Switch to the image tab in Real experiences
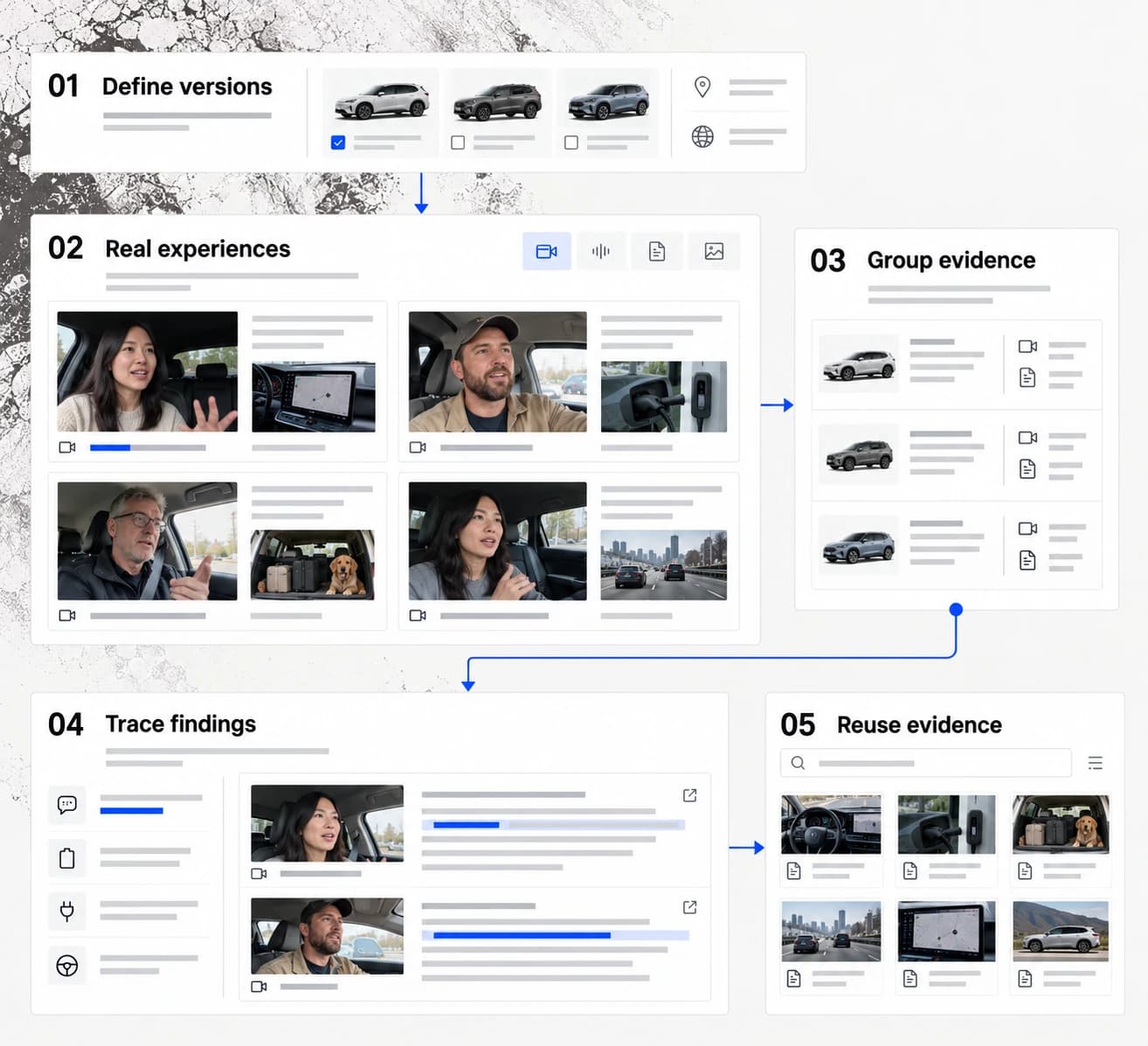This screenshot has width=1148, height=1046. tap(714, 252)
